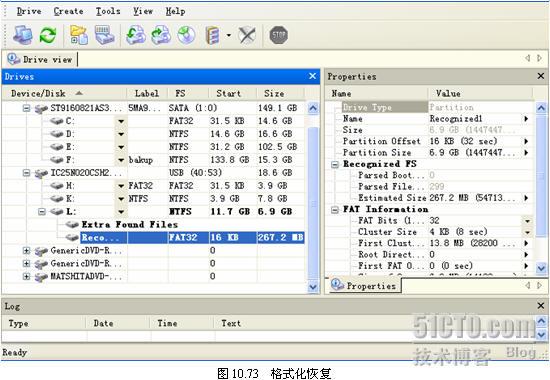
Task: Expand the first GenericDVD-R node
Action: 26,251
